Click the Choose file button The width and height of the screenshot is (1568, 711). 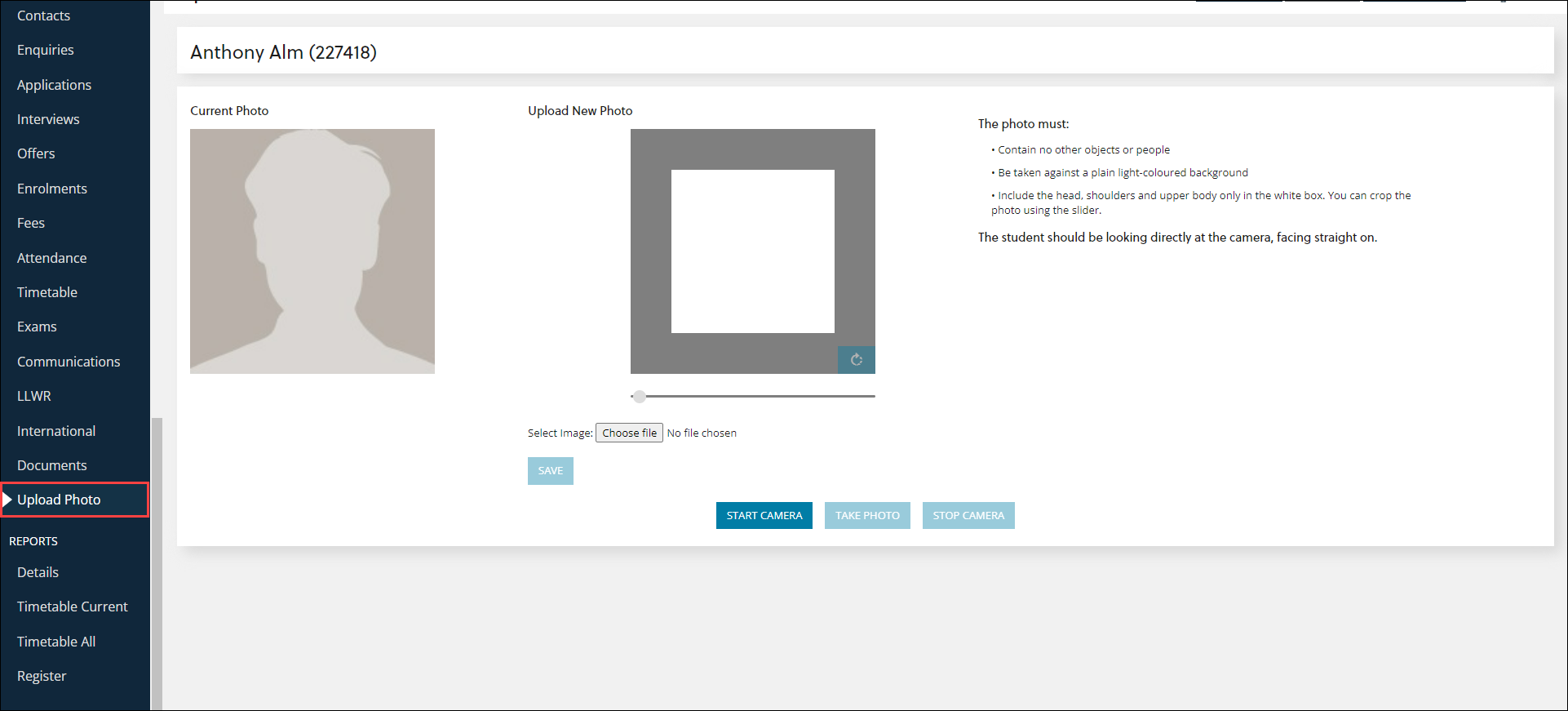[x=629, y=433]
